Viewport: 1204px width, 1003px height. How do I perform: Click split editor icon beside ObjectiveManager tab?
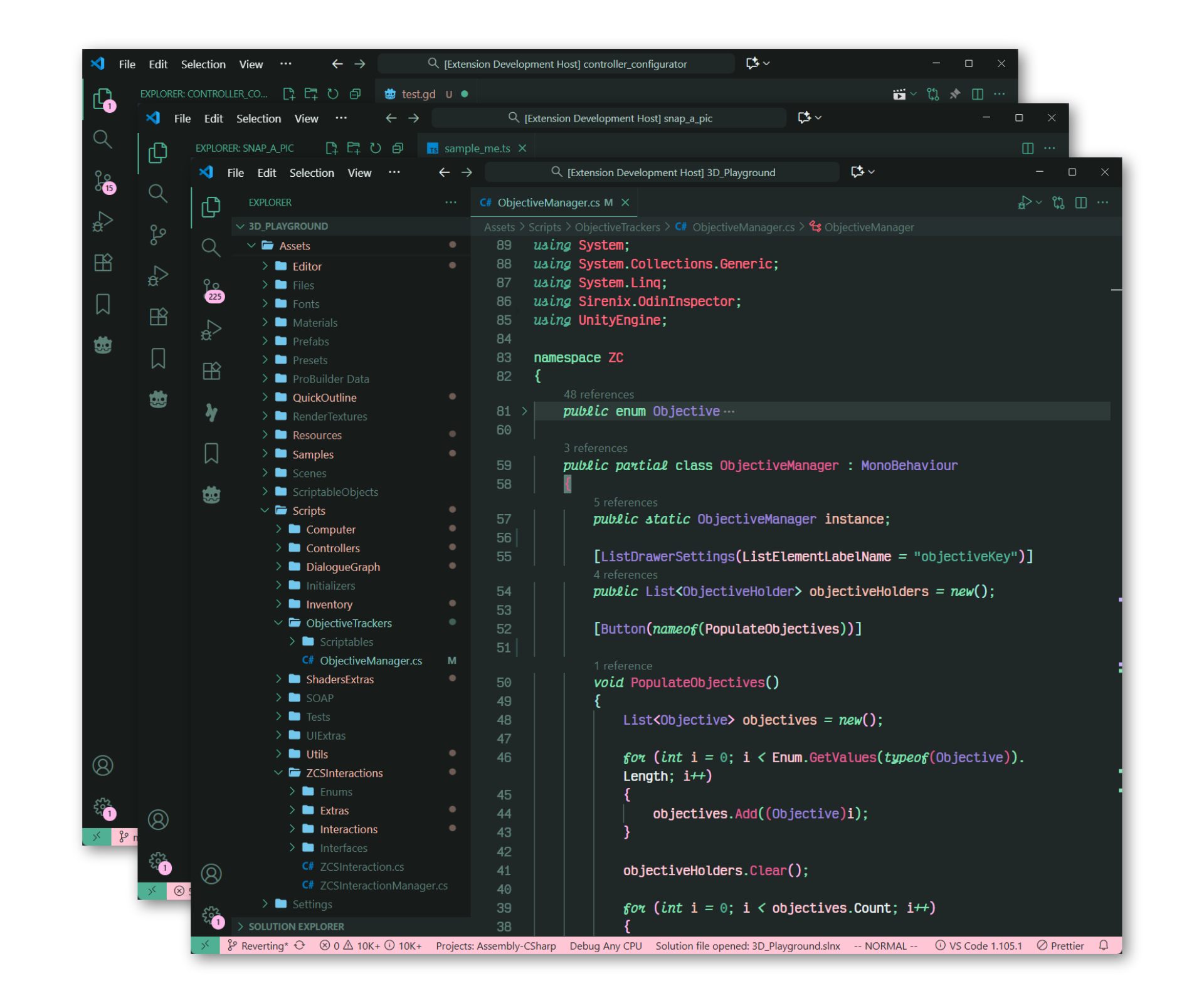coord(1080,202)
